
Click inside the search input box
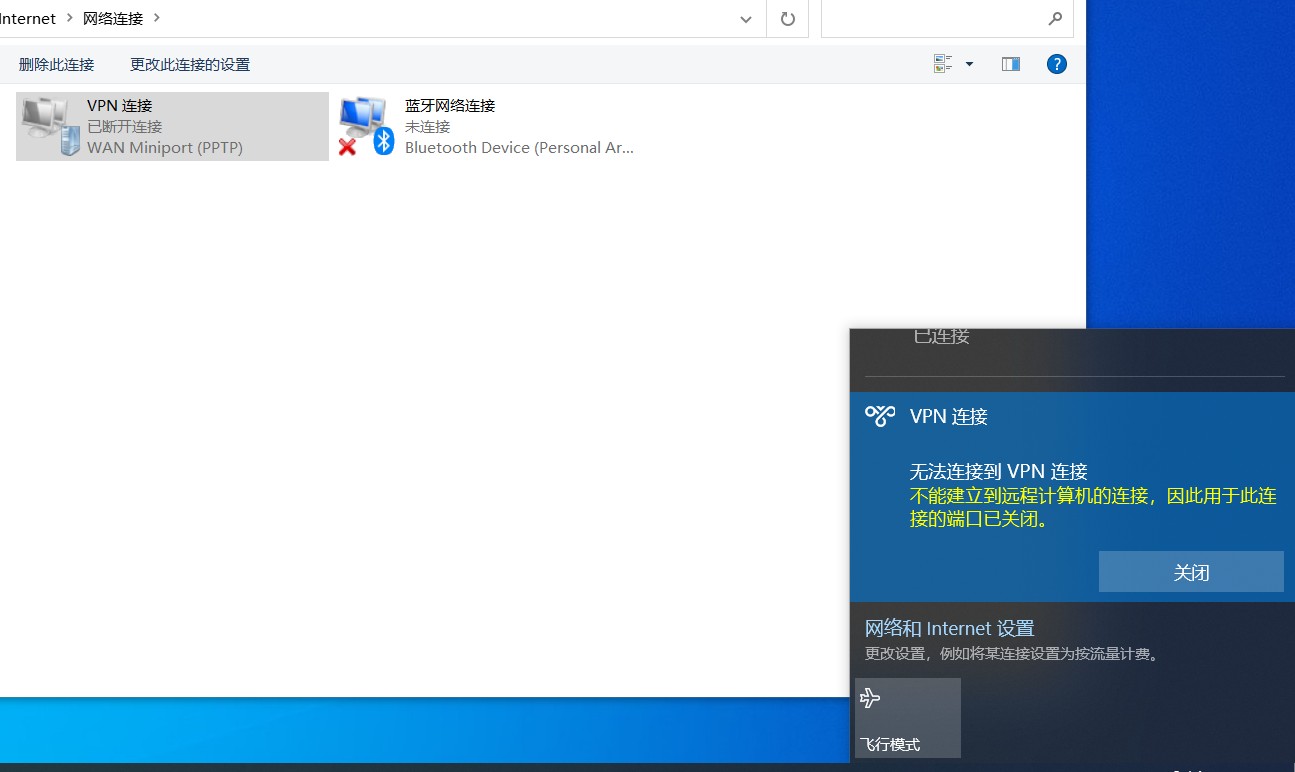[930, 19]
